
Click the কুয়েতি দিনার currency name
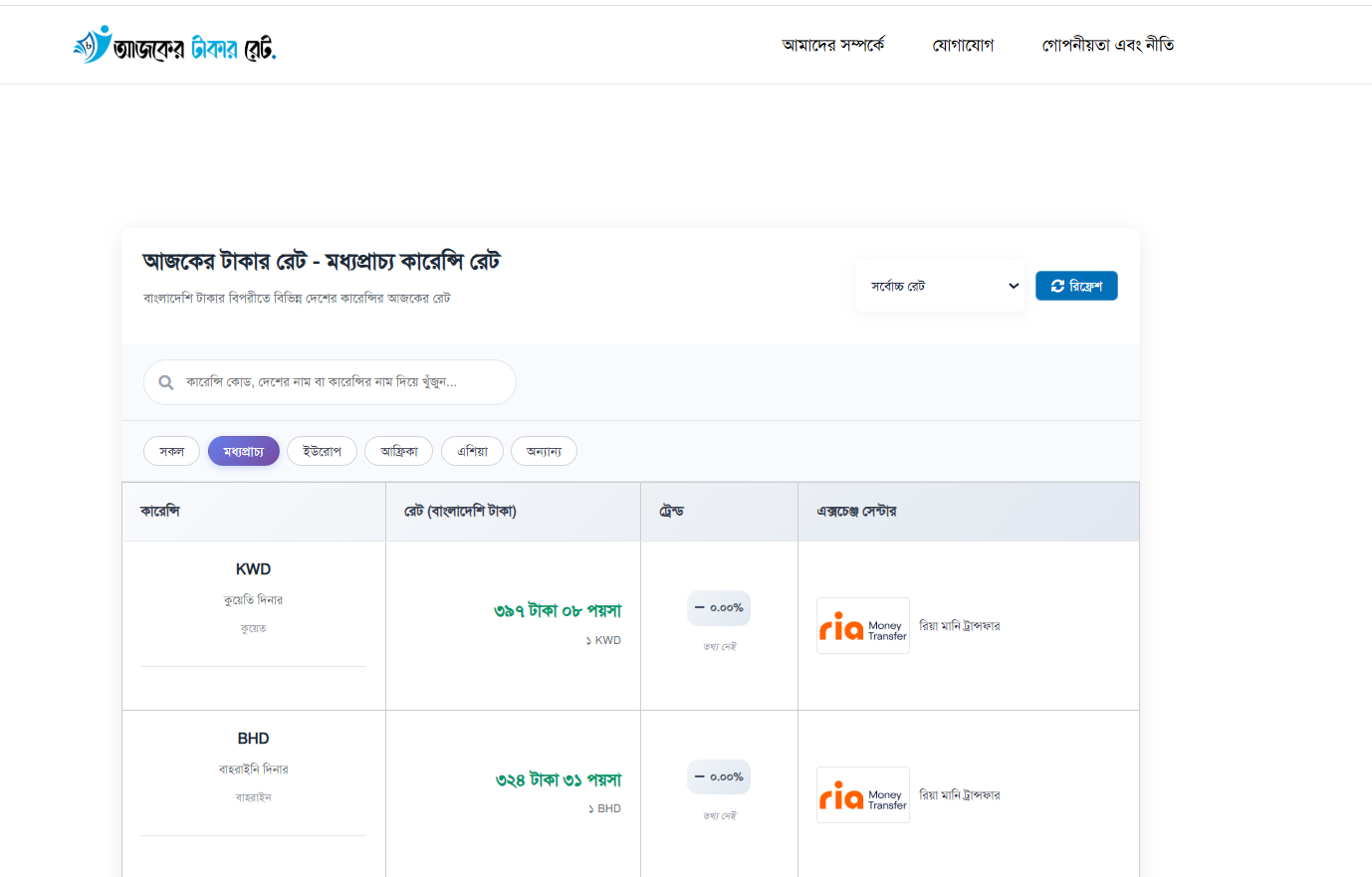pos(253,600)
